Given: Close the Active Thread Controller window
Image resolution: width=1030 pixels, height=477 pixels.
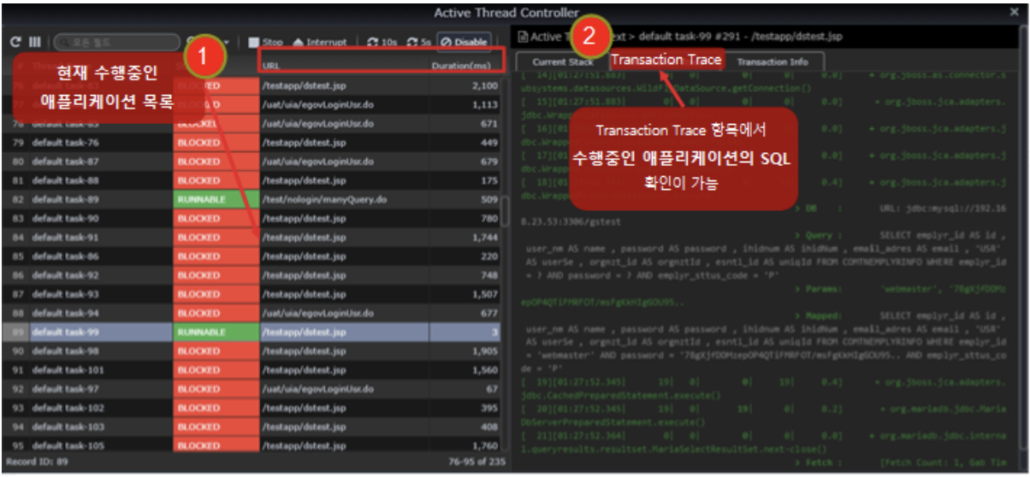Looking at the screenshot, I should point(1014,12).
